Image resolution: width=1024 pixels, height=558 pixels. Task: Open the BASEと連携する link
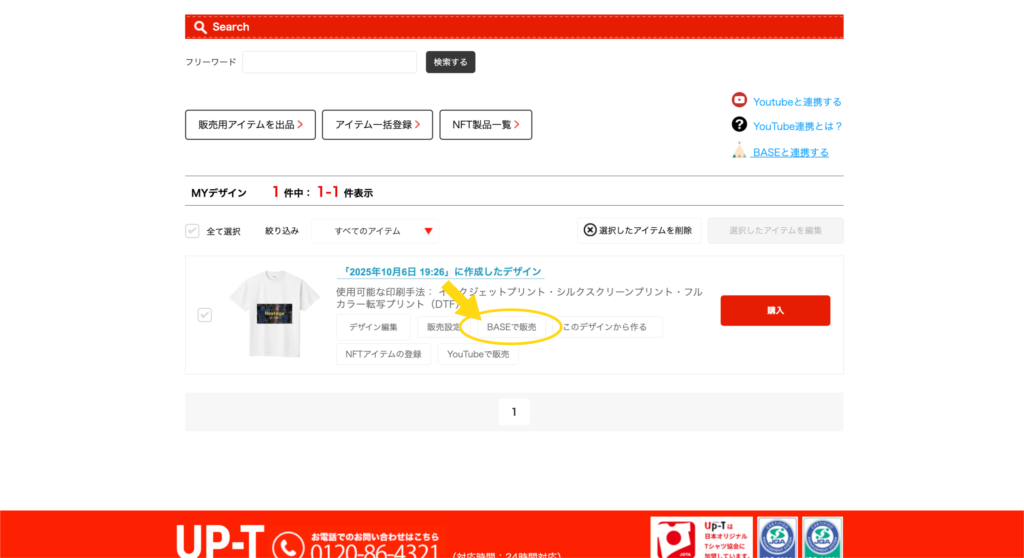pyautogui.click(x=790, y=152)
